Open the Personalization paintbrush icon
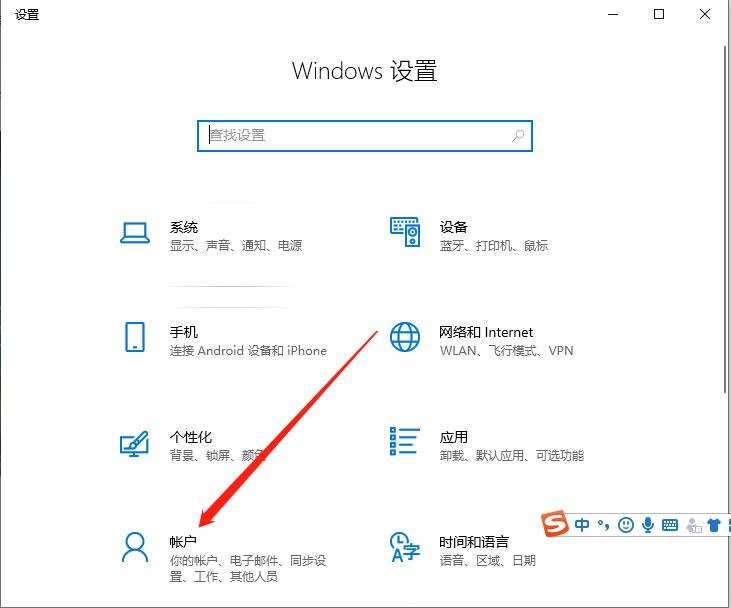The width and height of the screenshot is (731, 608). click(134, 443)
